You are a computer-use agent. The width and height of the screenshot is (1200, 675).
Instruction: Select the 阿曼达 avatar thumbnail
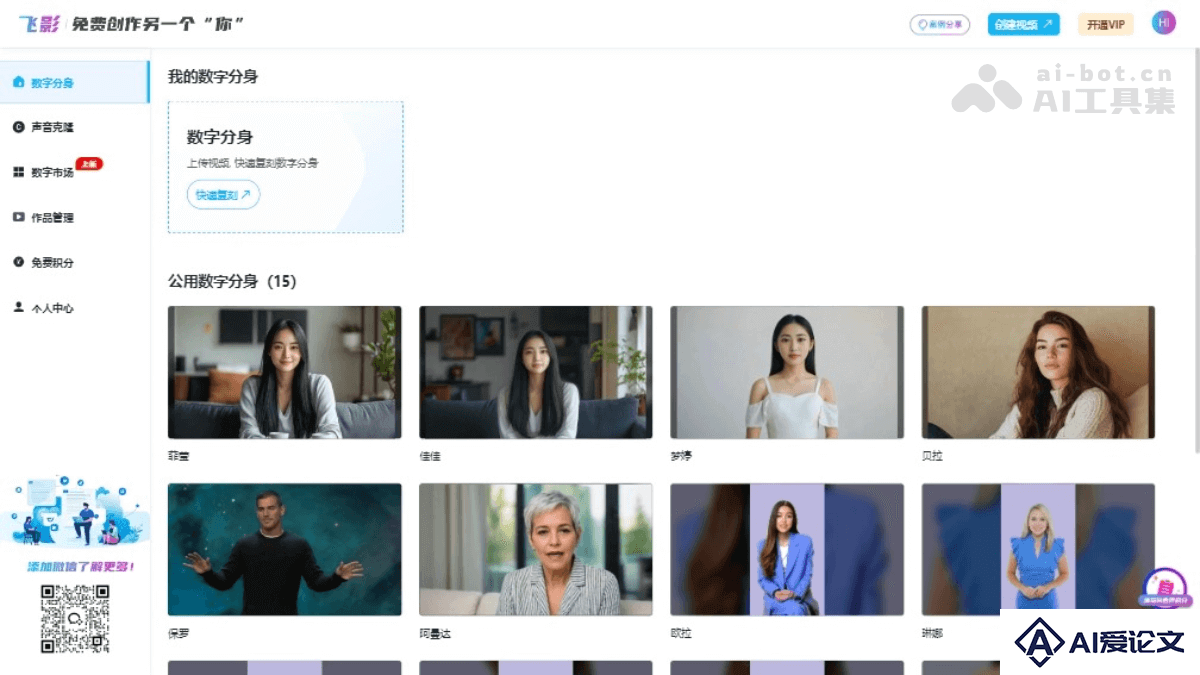tap(536, 550)
